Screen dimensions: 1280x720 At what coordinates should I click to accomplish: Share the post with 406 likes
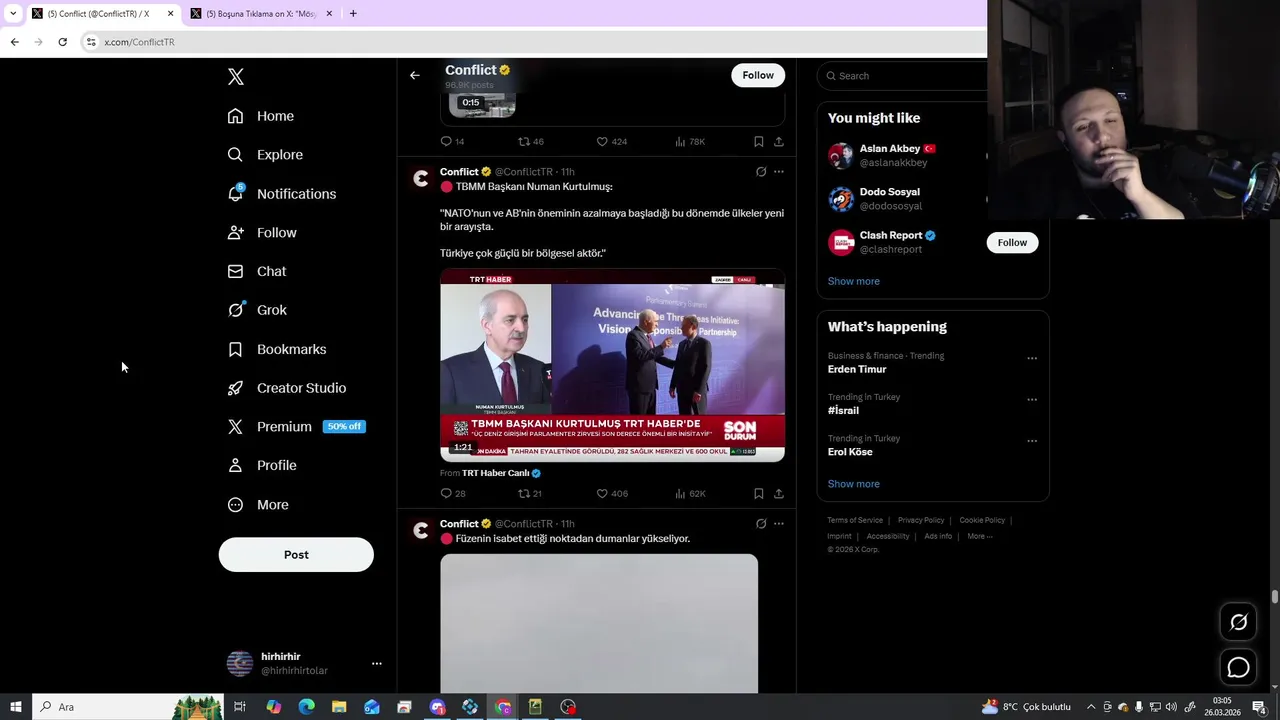click(x=779, y=494)
